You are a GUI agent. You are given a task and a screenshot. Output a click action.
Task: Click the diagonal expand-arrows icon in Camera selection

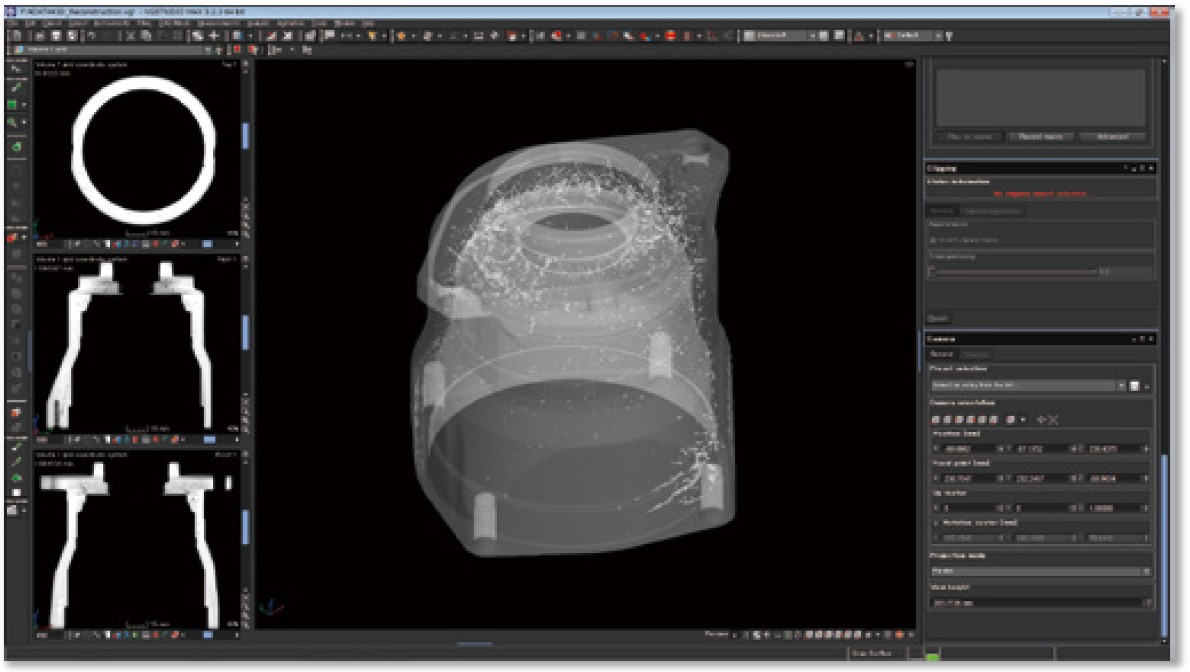point(1053,419)
